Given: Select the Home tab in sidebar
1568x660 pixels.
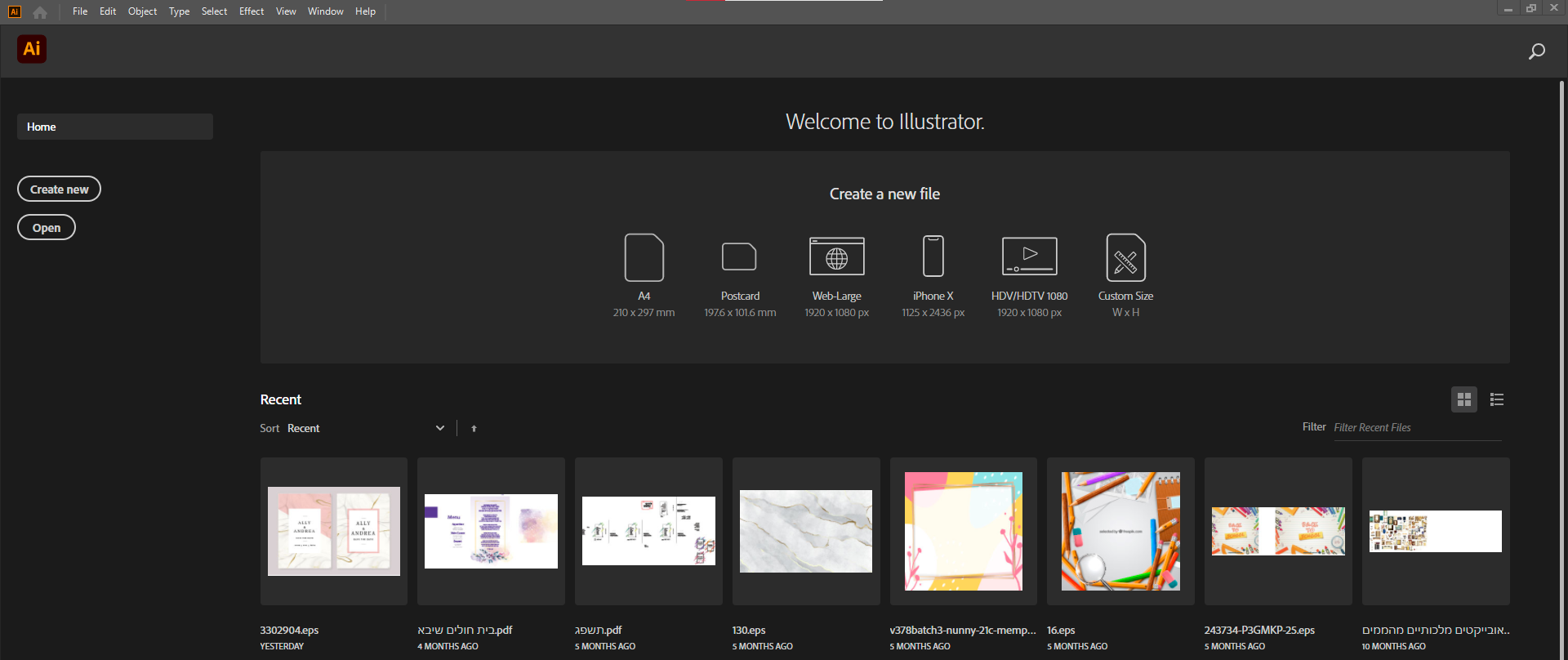Looking at the screenshot, I should (x=114, y=127).
